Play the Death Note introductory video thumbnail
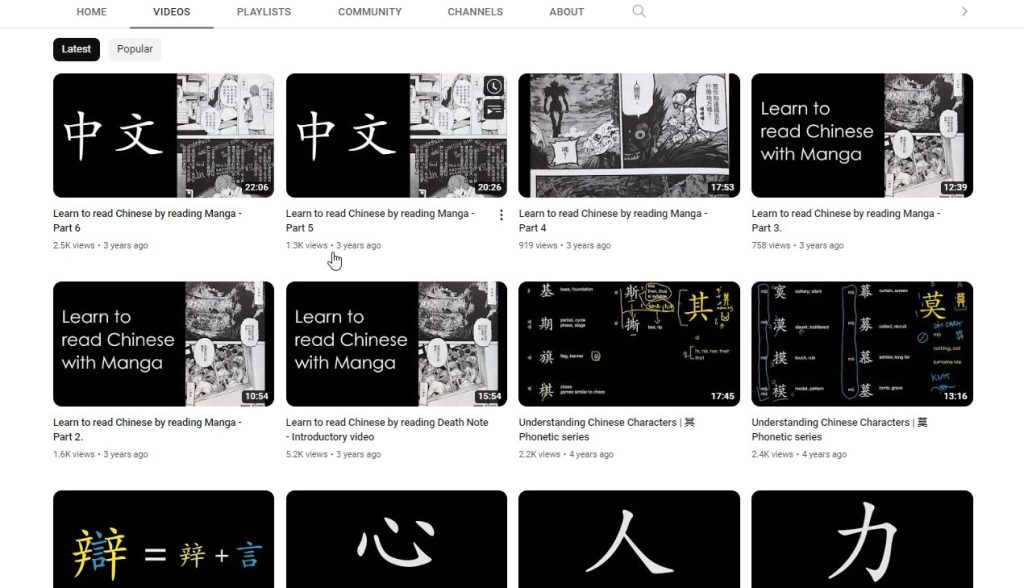1024x588 pixels. (x=396, y=344)
